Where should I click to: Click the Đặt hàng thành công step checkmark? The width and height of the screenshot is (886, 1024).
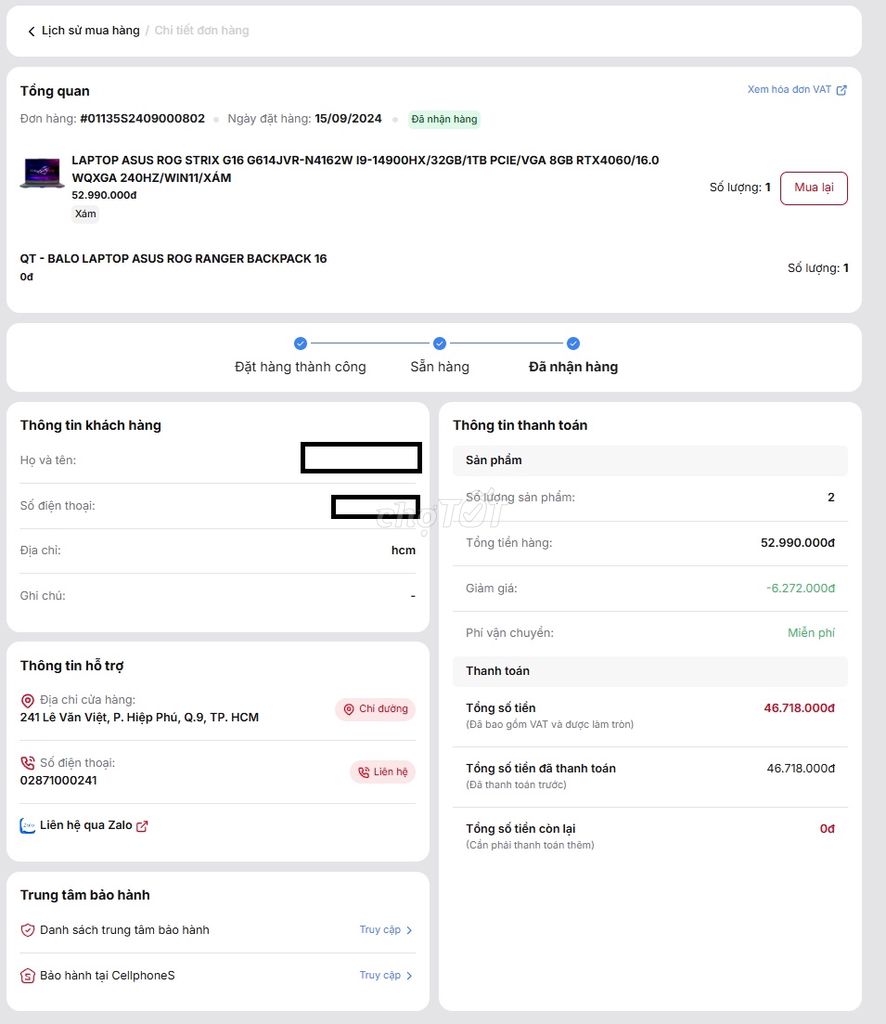click(300, 343)
